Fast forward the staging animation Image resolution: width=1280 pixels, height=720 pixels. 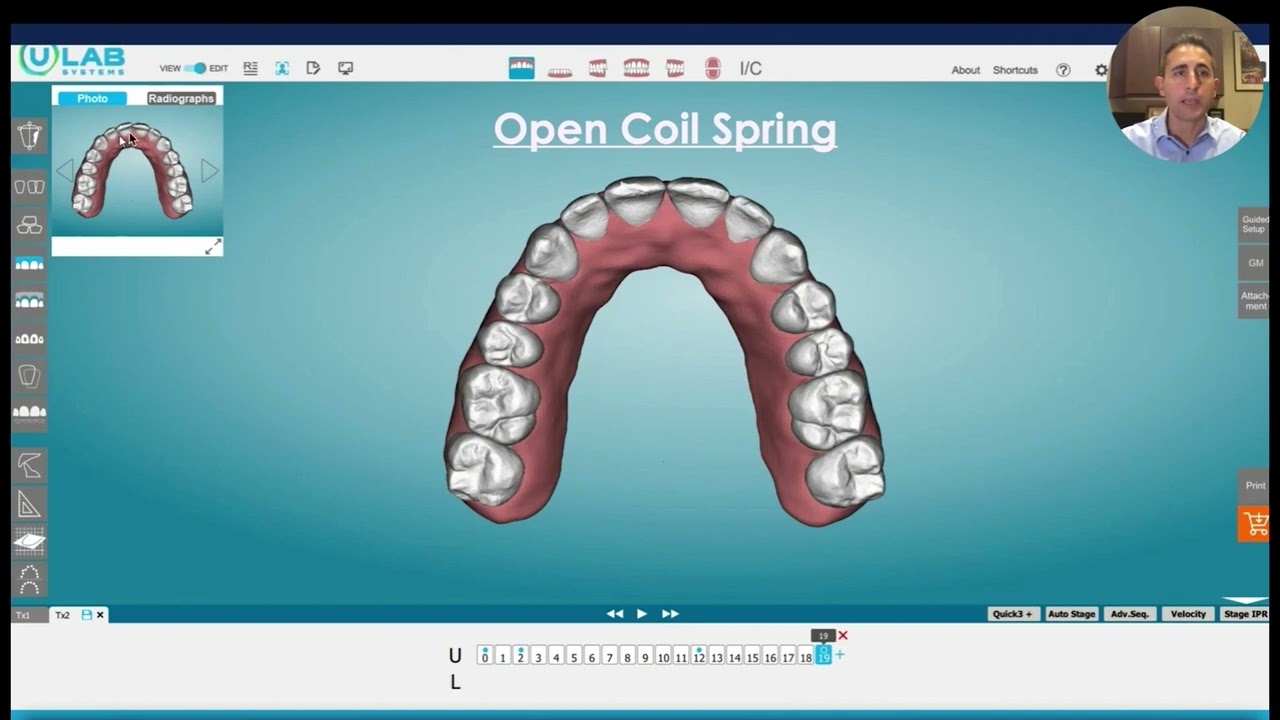pyautogui.click(x=670, y=614)
